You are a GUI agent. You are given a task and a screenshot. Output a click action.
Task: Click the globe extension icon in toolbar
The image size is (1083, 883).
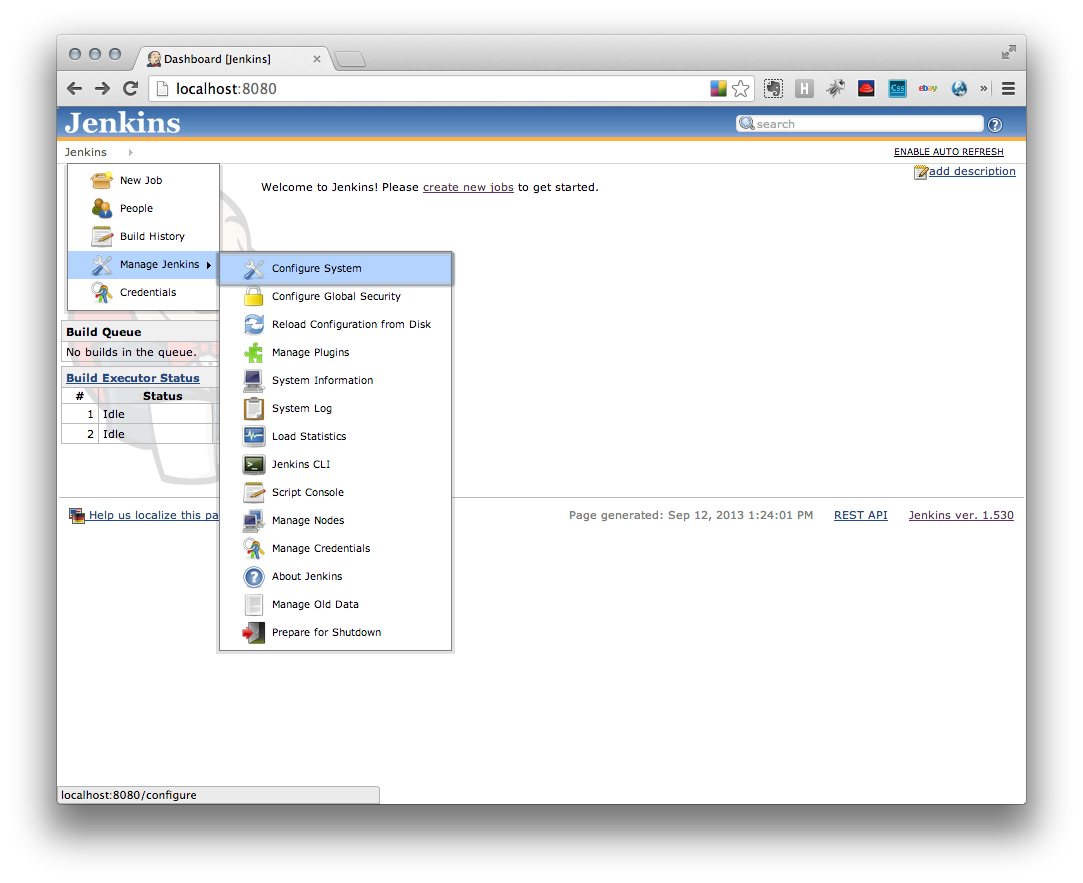(959, 88)
